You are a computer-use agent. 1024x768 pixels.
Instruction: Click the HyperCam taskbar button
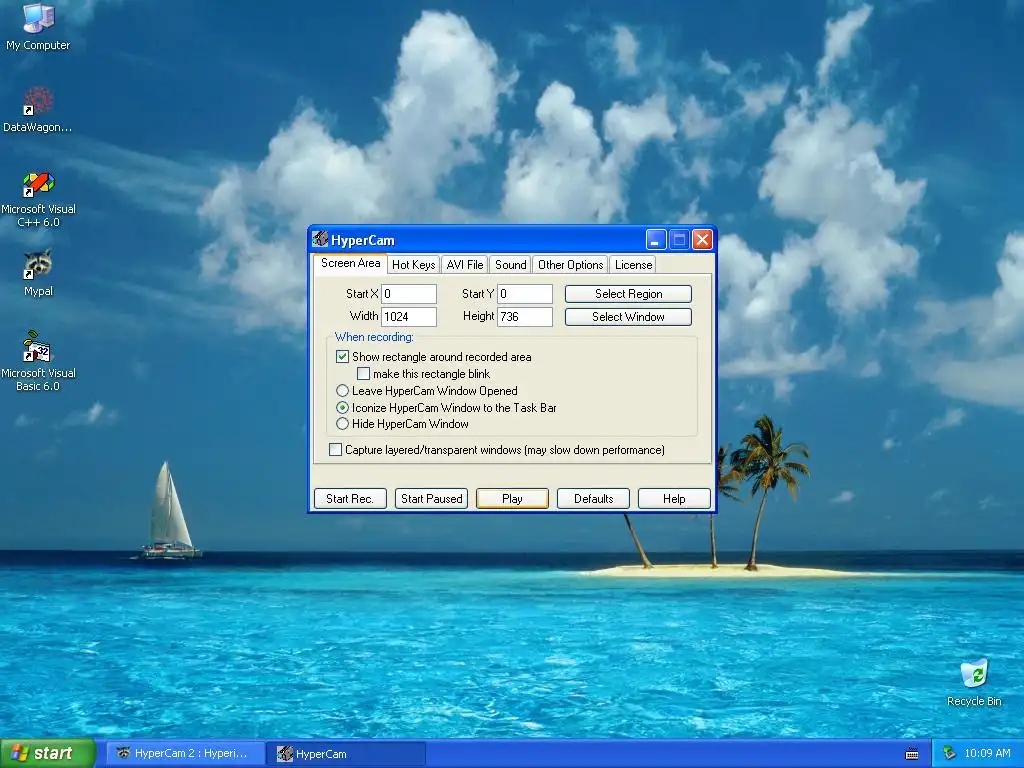pyautogui.click(x=347, y=754)
